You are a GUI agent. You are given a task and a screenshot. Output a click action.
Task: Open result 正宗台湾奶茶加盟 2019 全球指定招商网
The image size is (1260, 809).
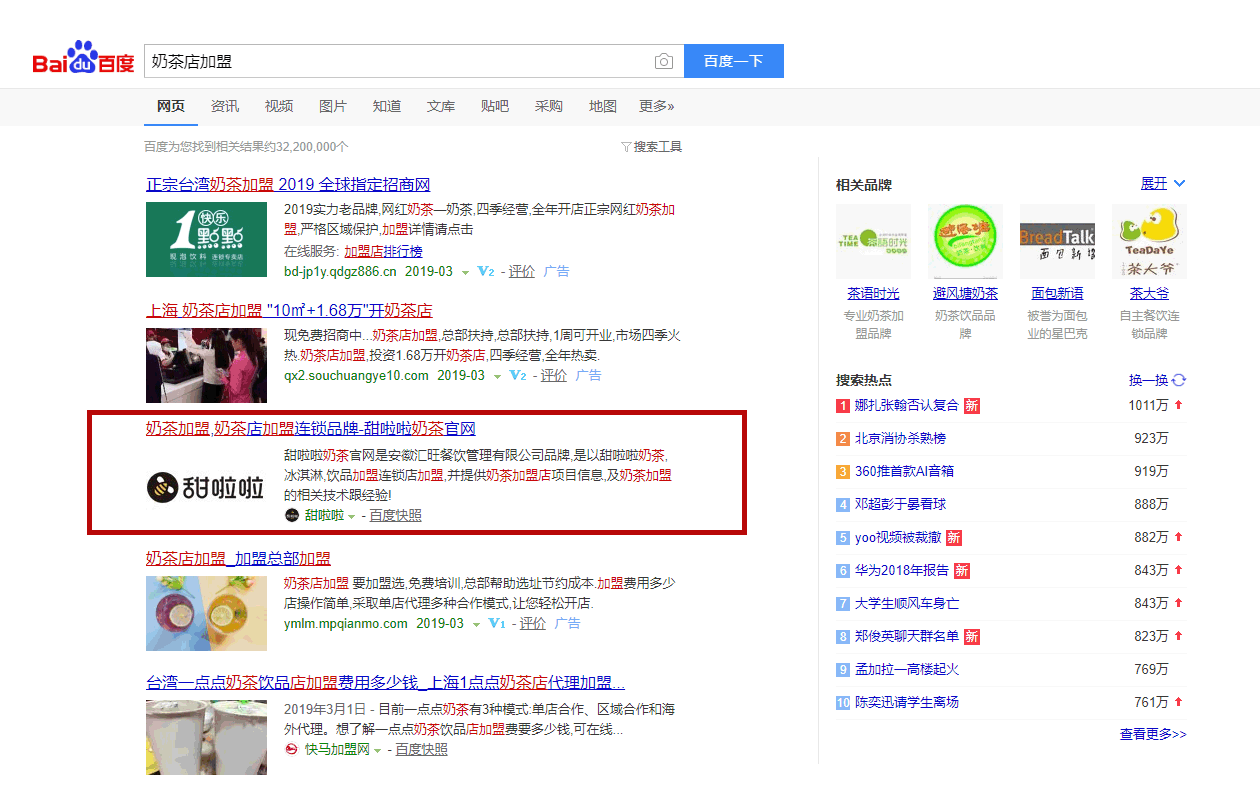coord(288,185)
